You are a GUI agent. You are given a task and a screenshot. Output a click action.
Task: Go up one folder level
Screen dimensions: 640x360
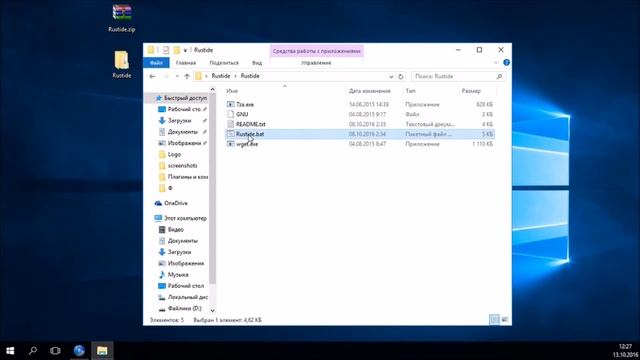[x=187, y=76]
